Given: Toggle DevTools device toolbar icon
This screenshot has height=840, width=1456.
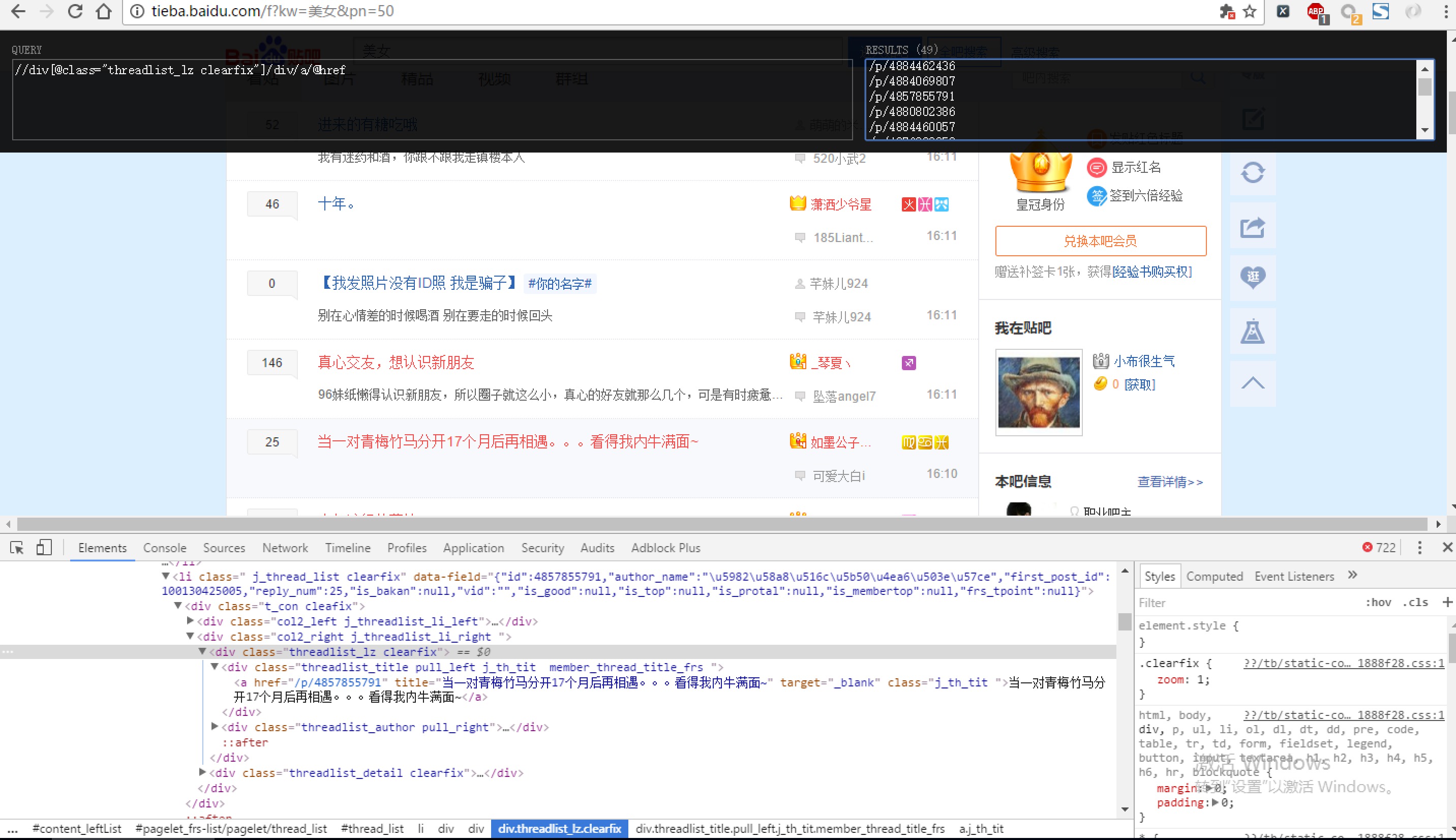Looking at the screenshot, I should [44, 548].
